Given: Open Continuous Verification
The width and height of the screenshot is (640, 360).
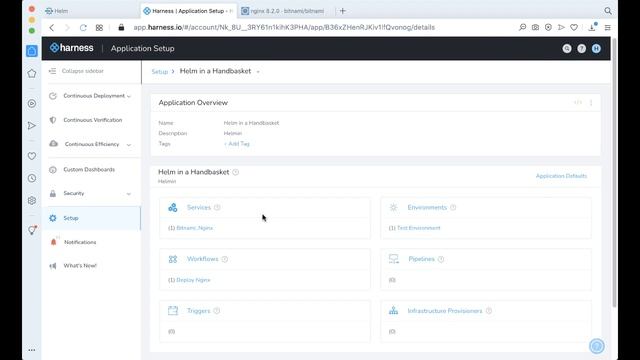Looking at the screenshot, I should (93, 120).
